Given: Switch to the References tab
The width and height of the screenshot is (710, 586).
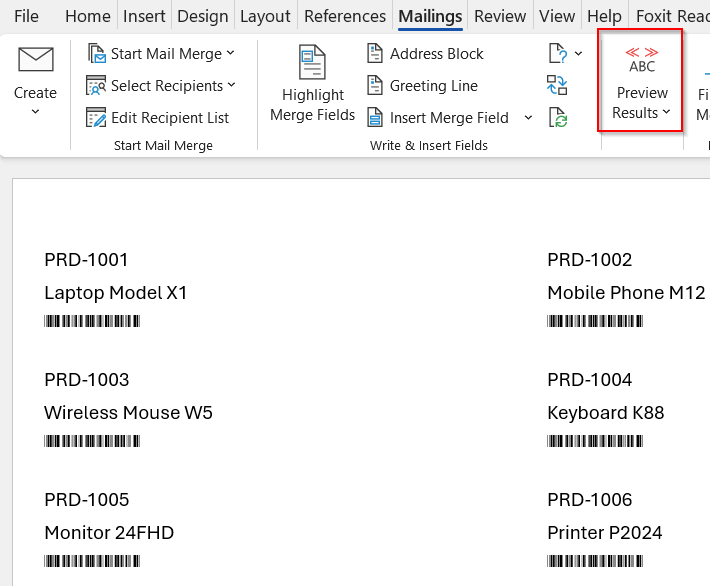Looking at the screenshot, I should pyautogui.click(x=345, y=16).
